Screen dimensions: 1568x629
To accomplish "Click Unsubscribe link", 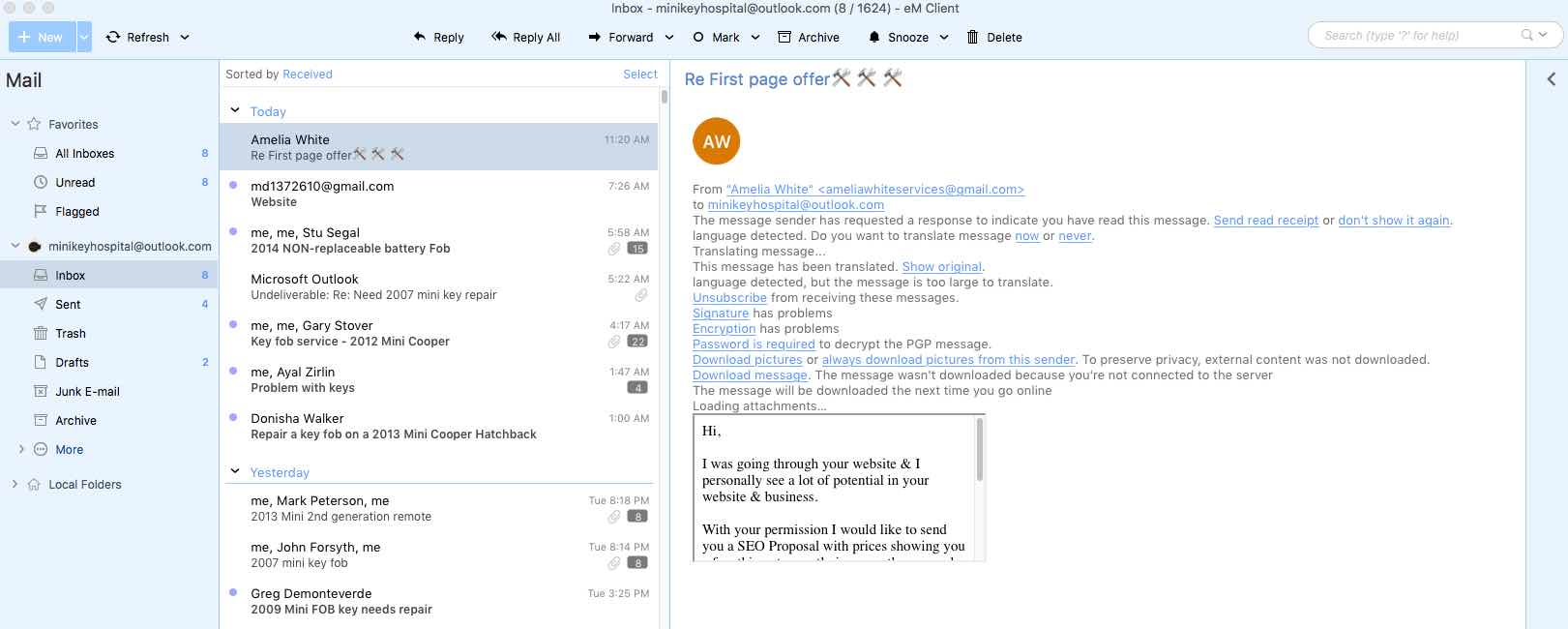I will pos(729,298).
